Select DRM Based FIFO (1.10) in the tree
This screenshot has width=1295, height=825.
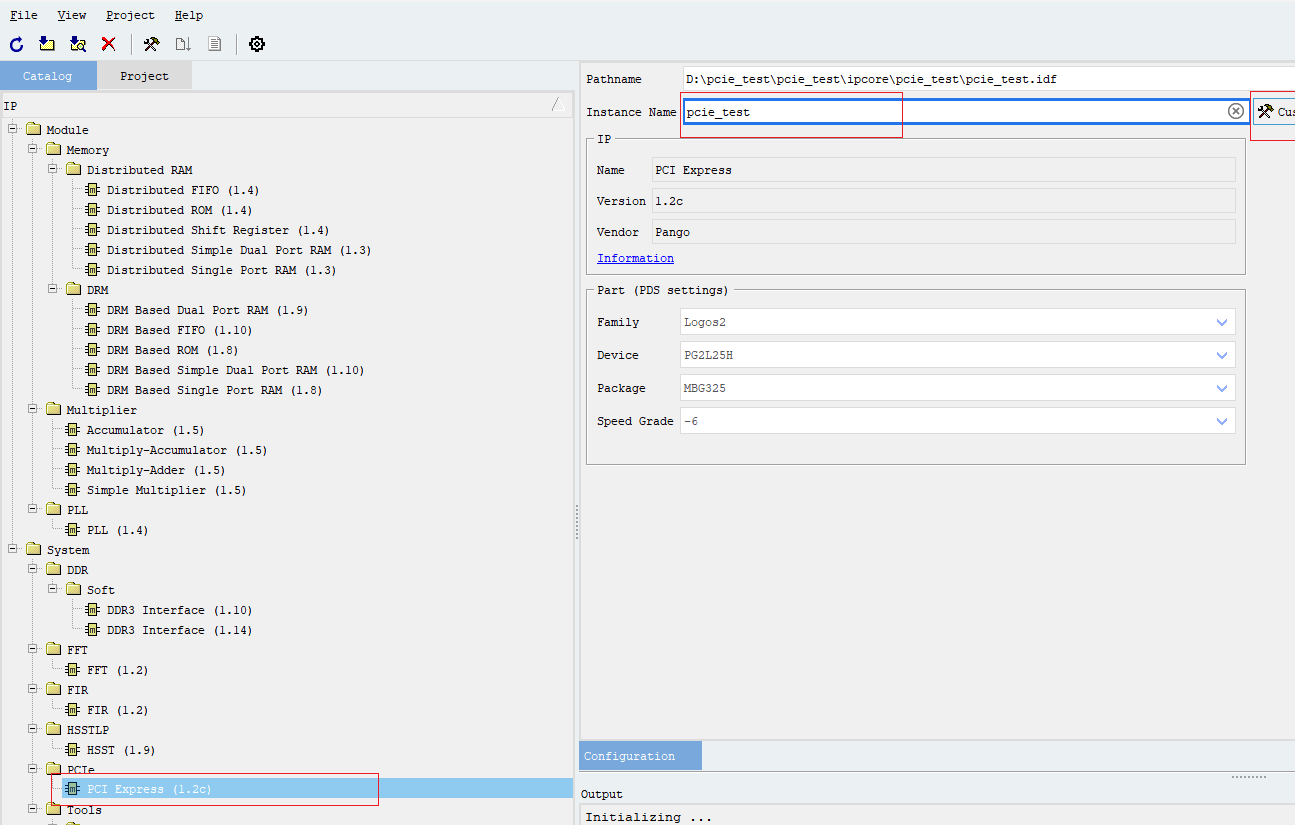pyautogui.click(x=179, y=330)
